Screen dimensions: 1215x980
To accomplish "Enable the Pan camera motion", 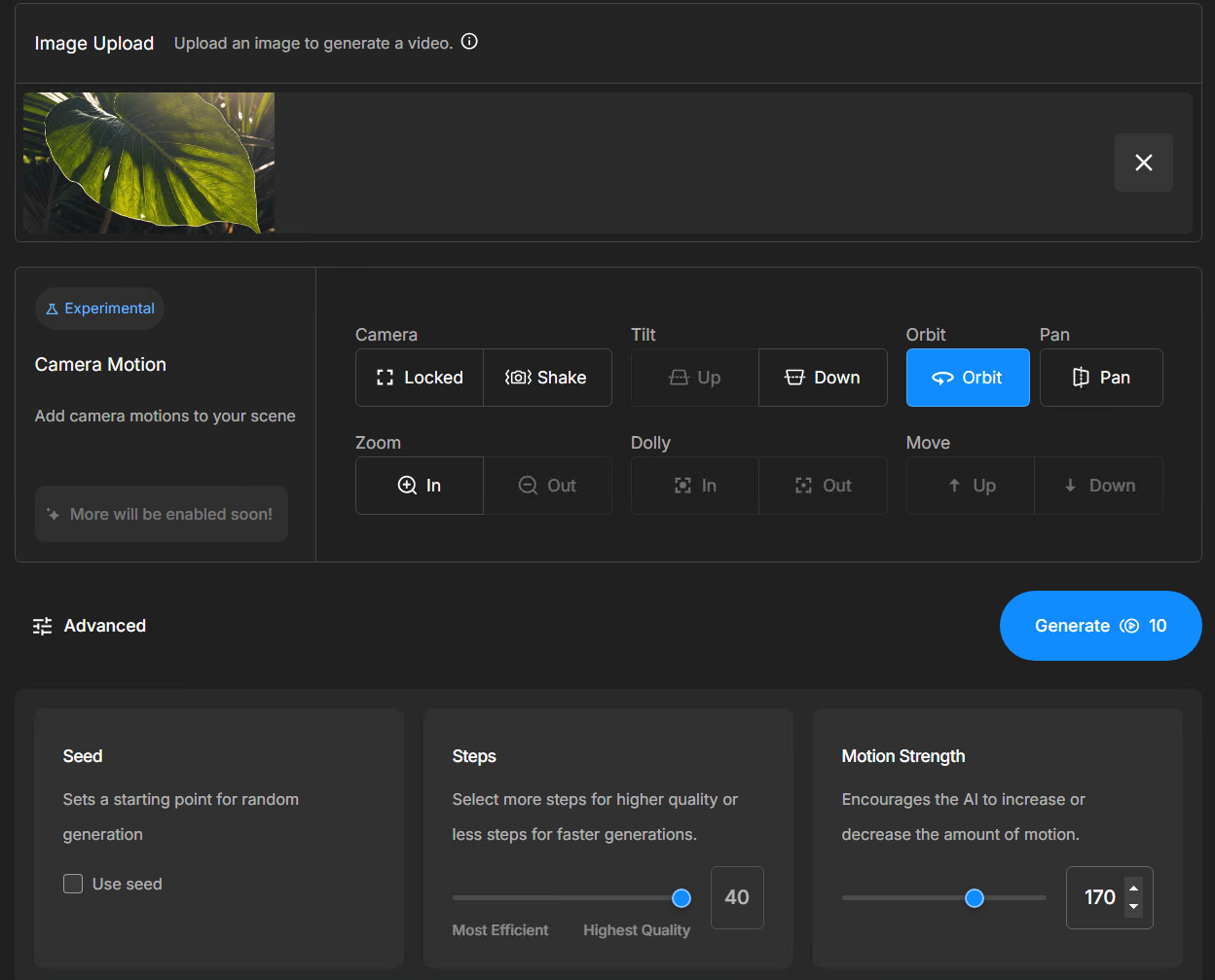I will pyautogui.click(x=1101, y=378).
